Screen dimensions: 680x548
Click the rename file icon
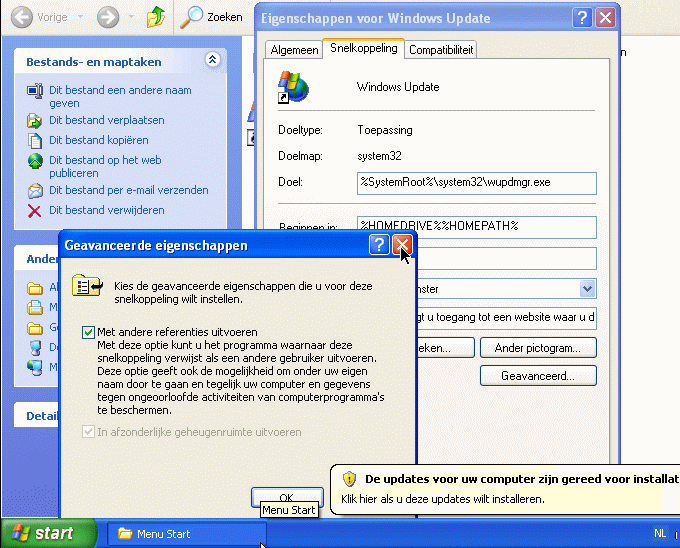click(35, 91)
